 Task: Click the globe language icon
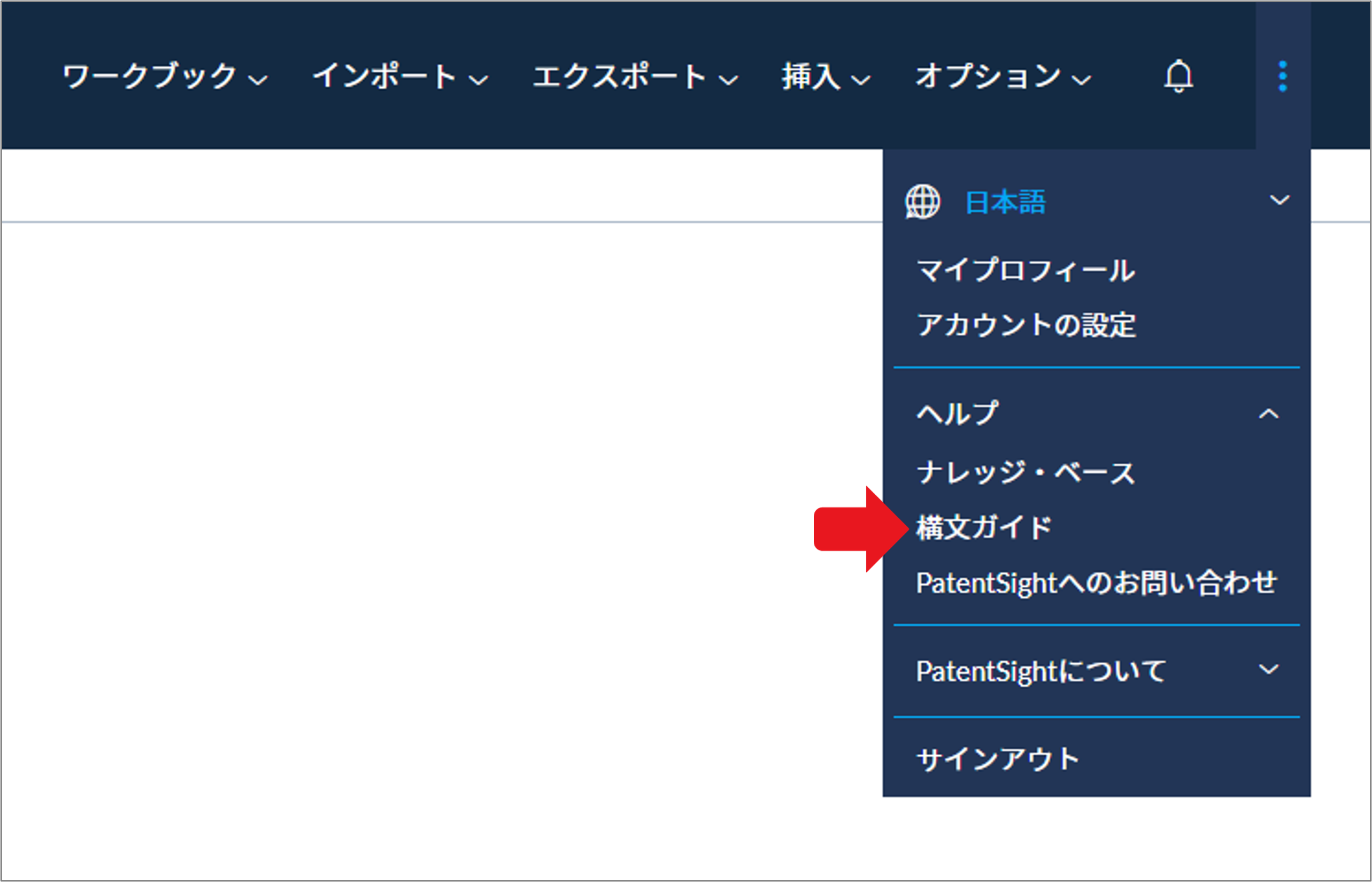point(922,202)
